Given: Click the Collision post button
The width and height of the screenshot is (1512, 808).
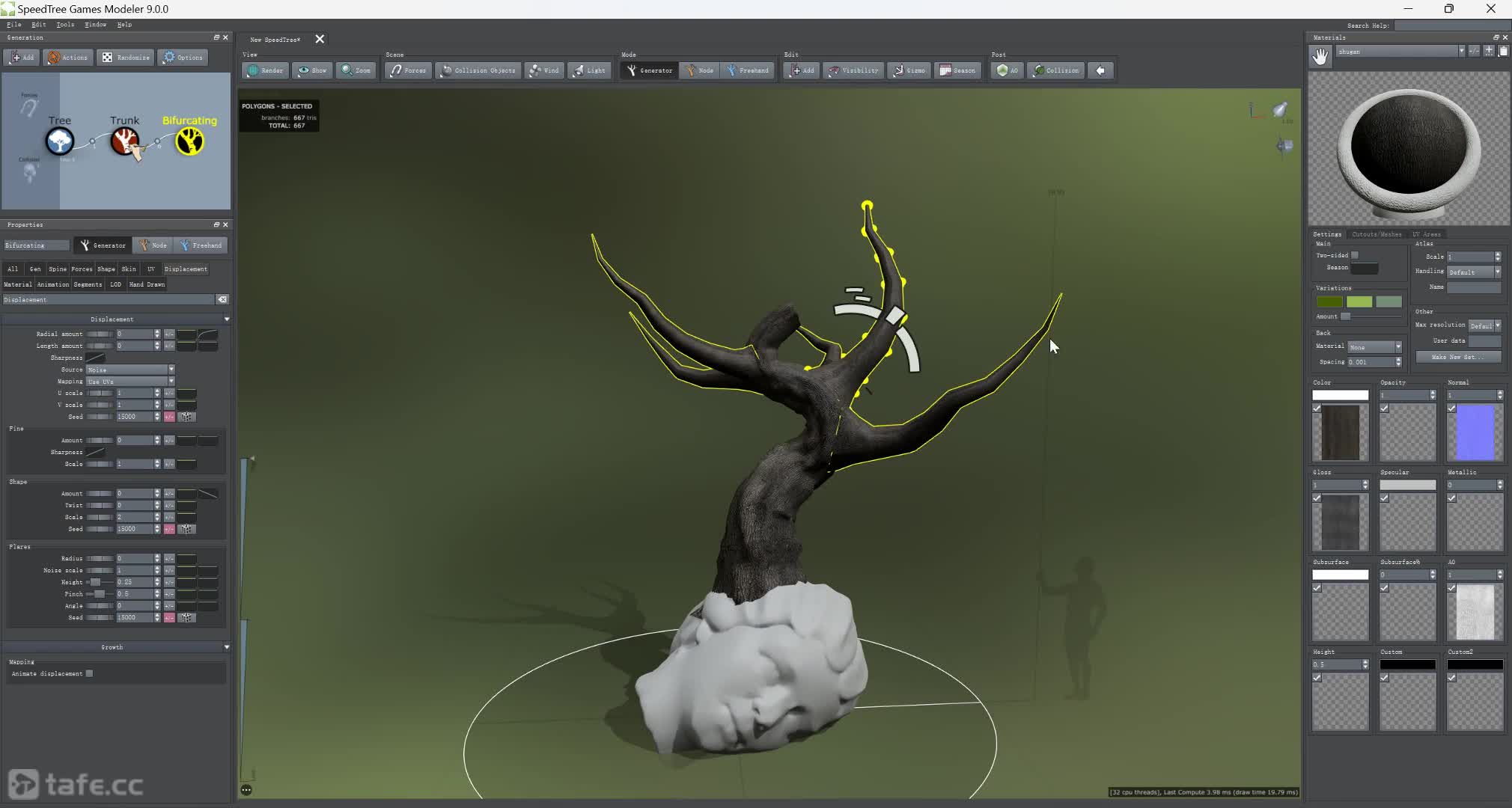Looking at the screenshot, I should tap(1055, 70).
